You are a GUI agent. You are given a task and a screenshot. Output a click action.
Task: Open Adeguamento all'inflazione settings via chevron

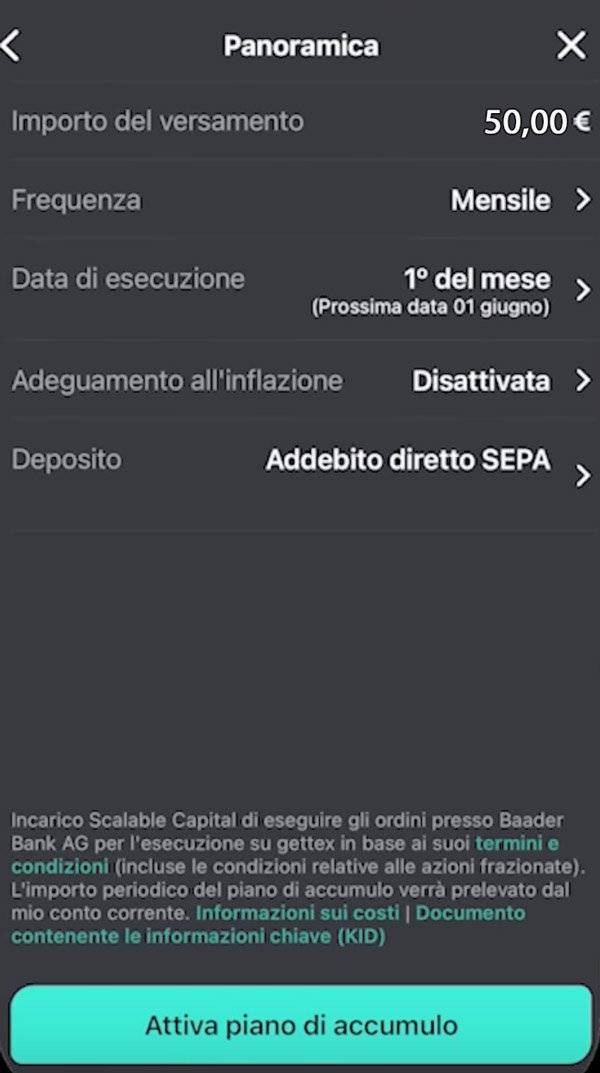(583, 381)
